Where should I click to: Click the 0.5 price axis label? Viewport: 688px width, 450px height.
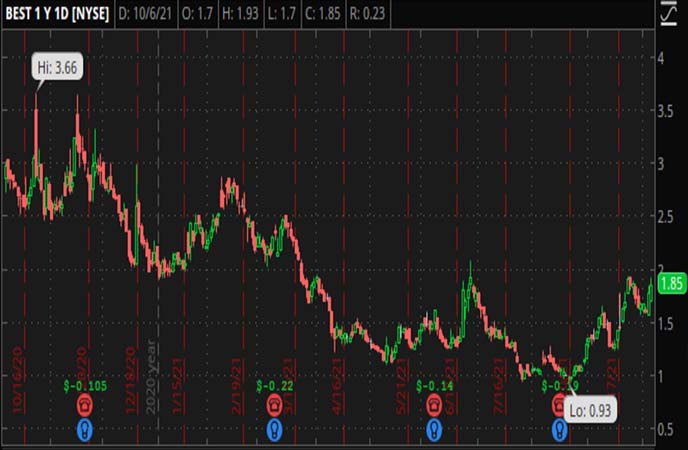click(x=665, y=429)
